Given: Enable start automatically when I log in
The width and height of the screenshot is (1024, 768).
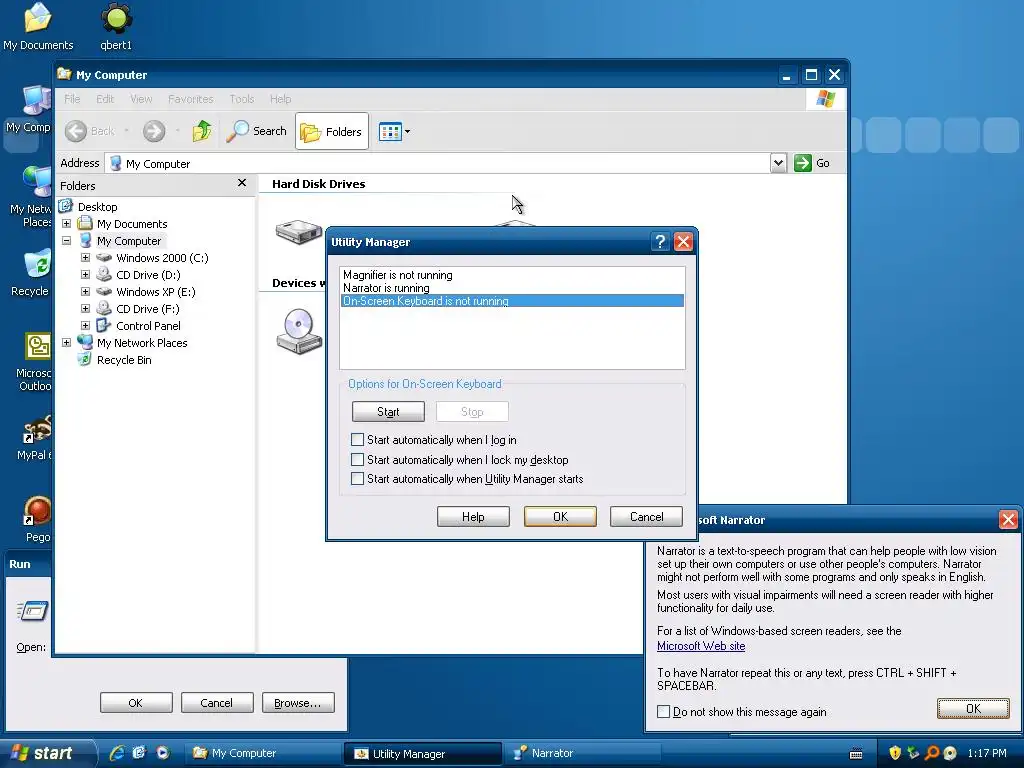Looking at the screenshot, I should (357, 440).
